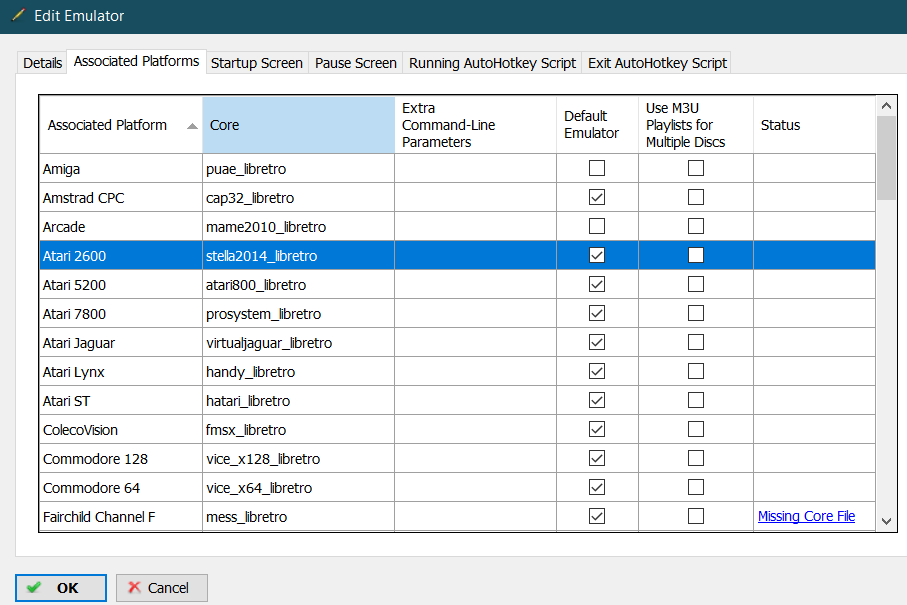Open the Missing Core File link

click(x=806, y=516)
